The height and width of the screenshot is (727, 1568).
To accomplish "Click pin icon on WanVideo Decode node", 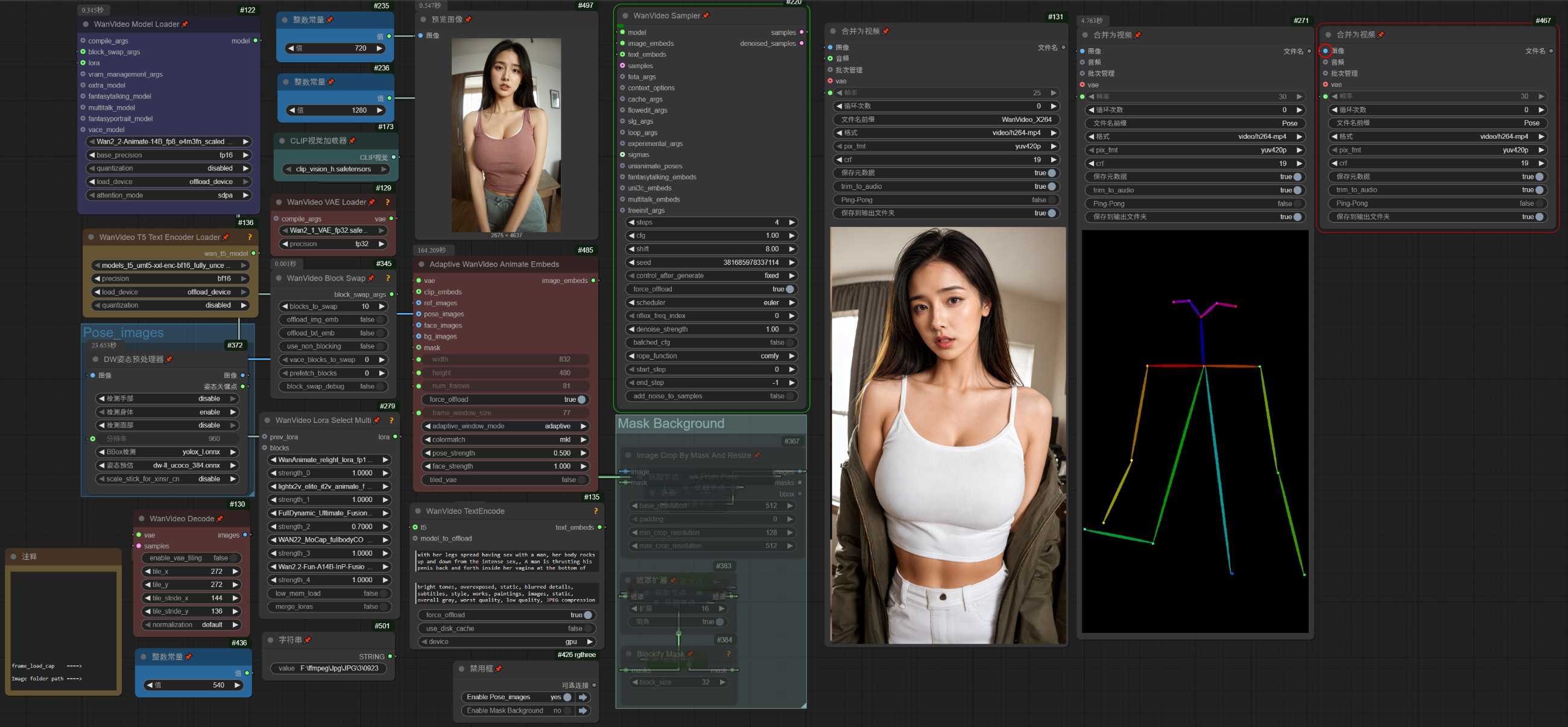I will click(x=220, y=519).
